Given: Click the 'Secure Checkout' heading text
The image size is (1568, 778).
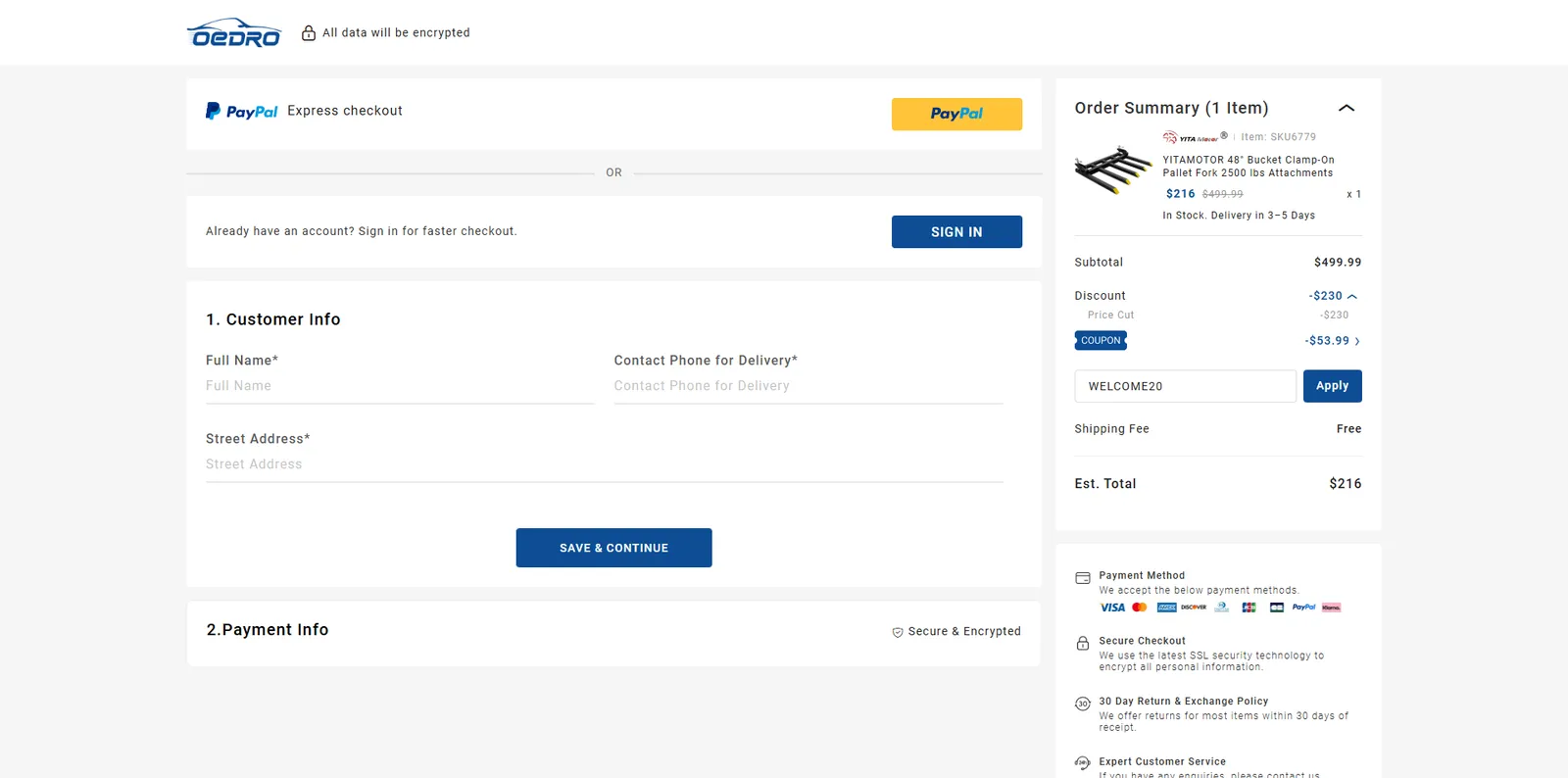Looking at the screenshot, I should [1143, 641].
